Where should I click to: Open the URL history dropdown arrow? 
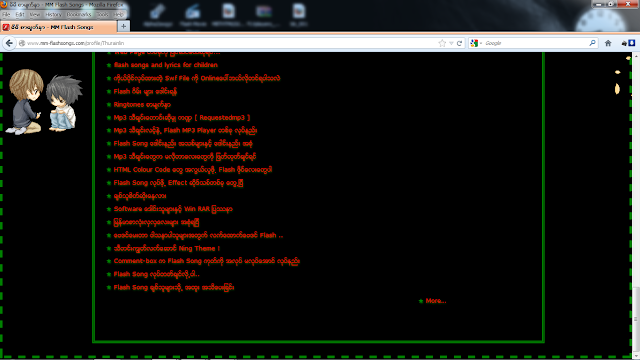tap(451, 43)
